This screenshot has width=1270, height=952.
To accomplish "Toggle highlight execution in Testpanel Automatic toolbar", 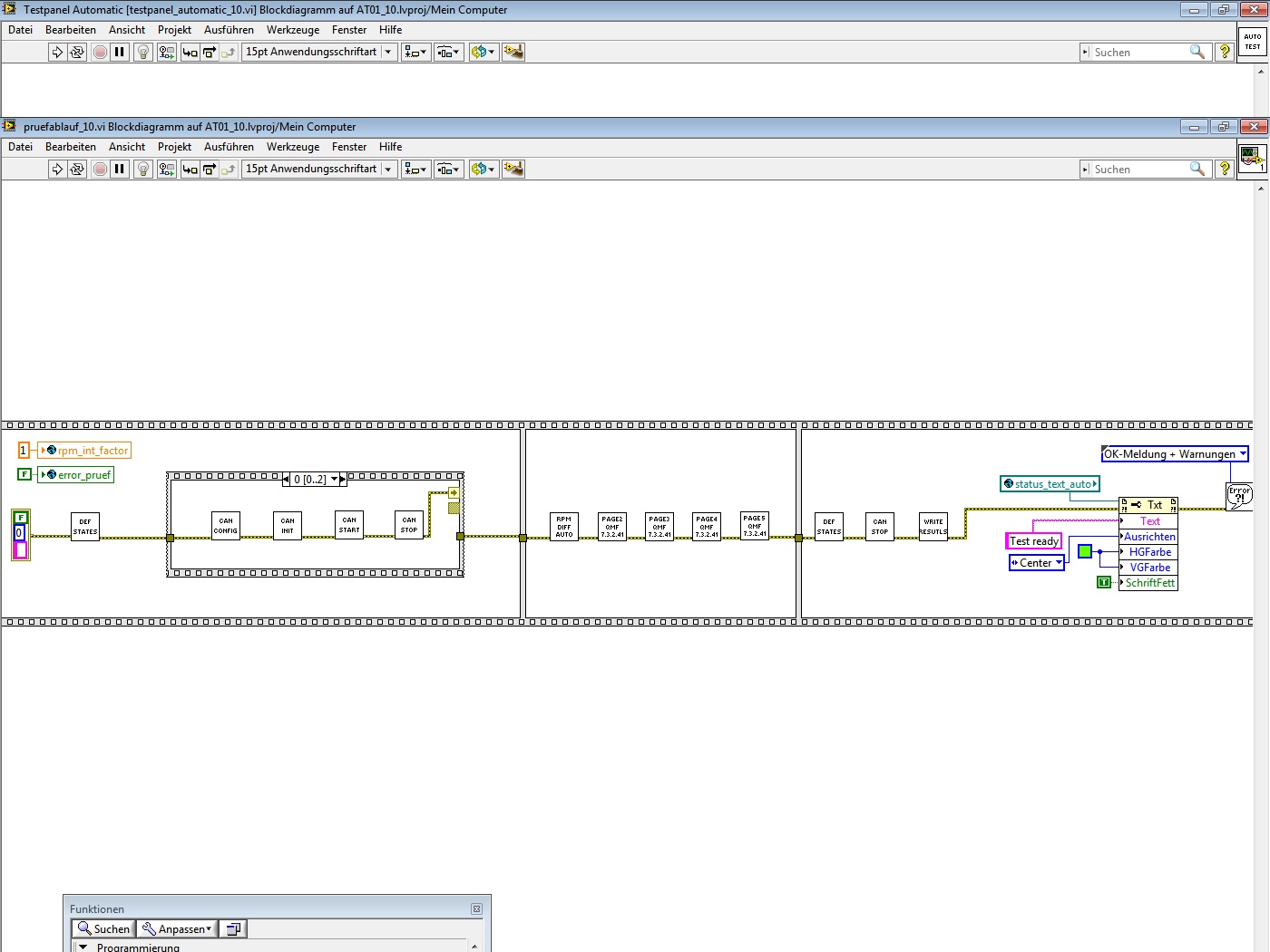I will tap(143, 52).
